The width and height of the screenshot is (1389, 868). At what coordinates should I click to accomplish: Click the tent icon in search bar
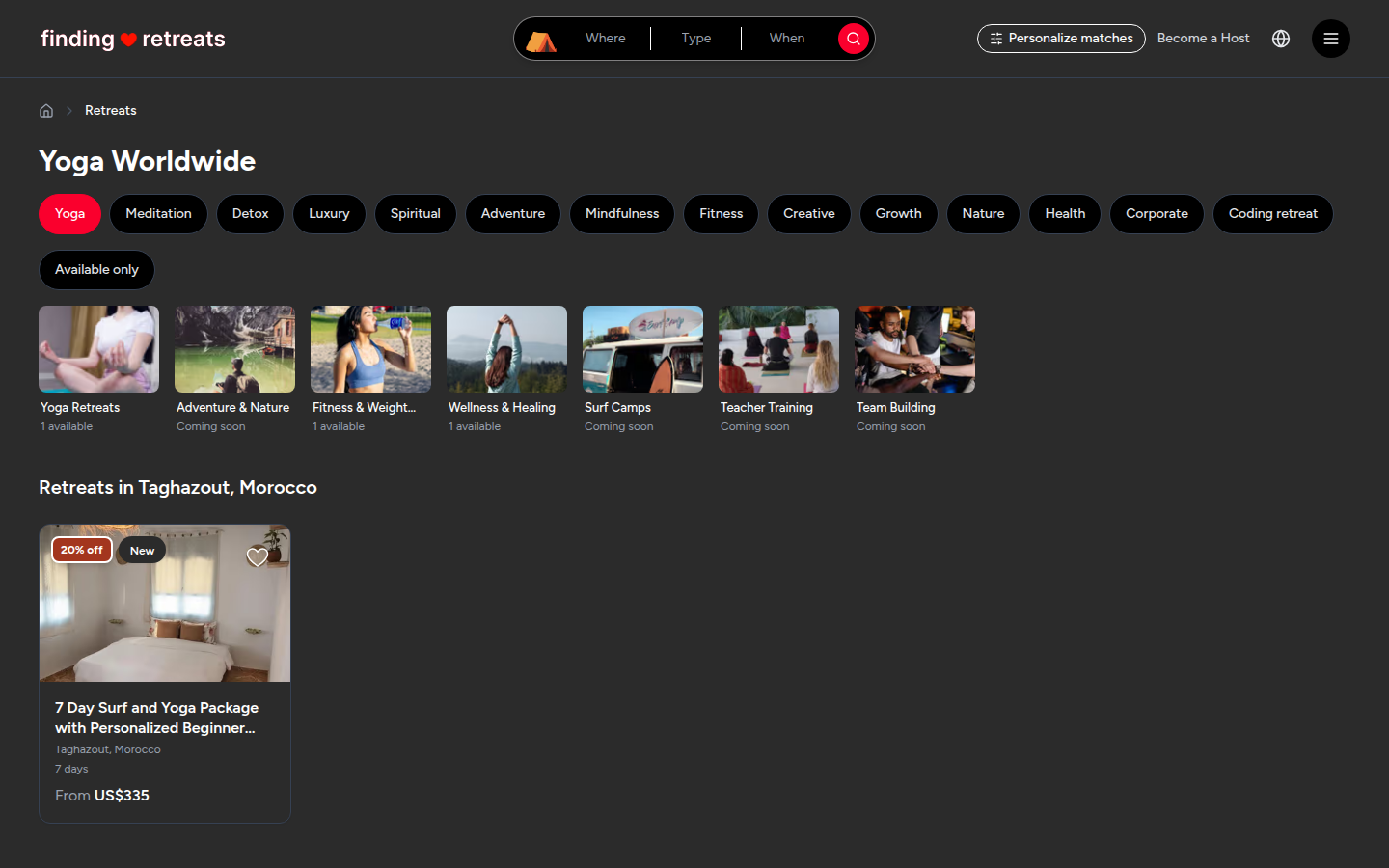541,41
